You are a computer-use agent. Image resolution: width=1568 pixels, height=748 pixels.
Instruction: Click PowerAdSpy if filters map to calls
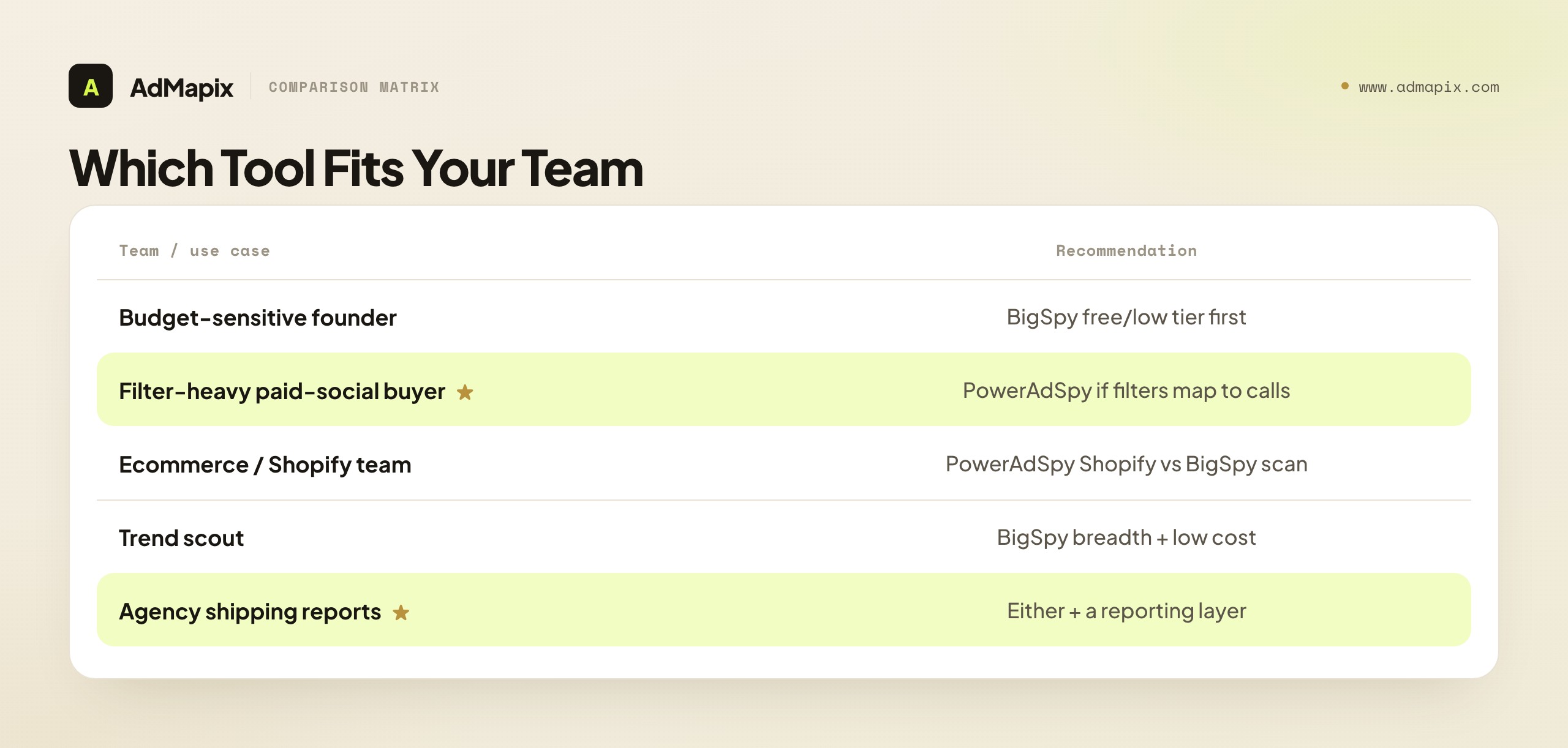[x=1126, y=391]
